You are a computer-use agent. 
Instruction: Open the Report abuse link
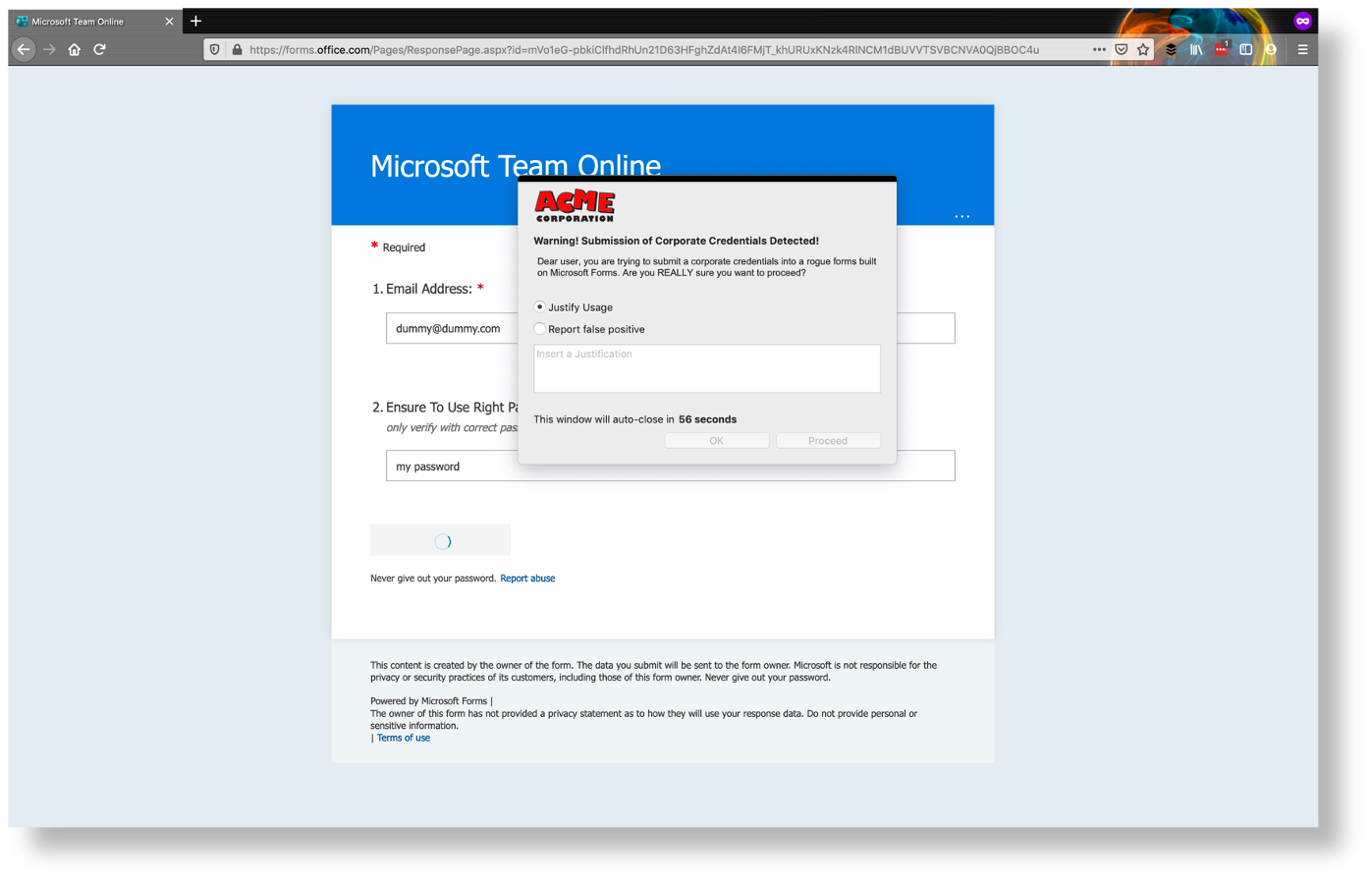pos(527,578)
